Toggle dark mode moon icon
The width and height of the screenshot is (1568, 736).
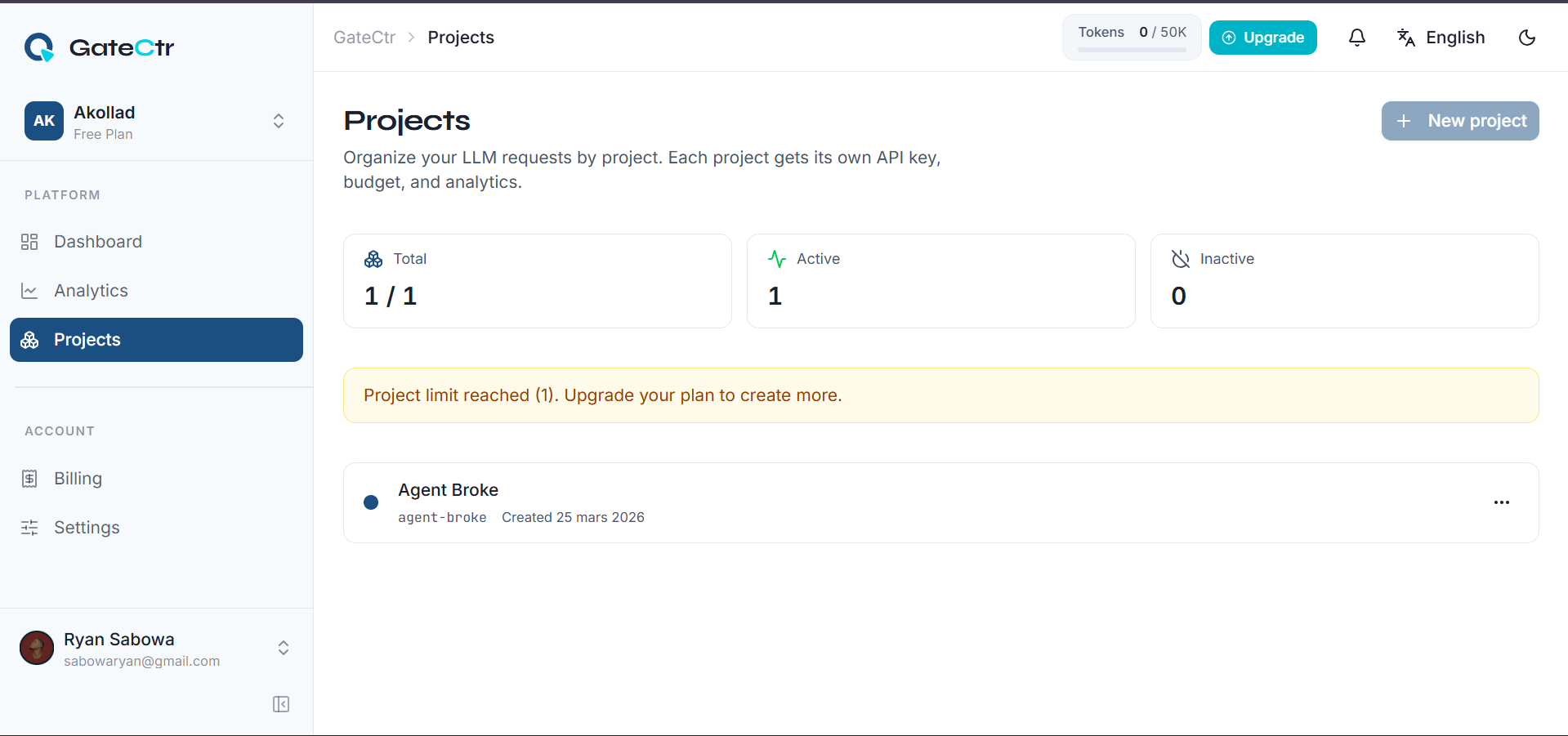click(x=1526, y=38)
